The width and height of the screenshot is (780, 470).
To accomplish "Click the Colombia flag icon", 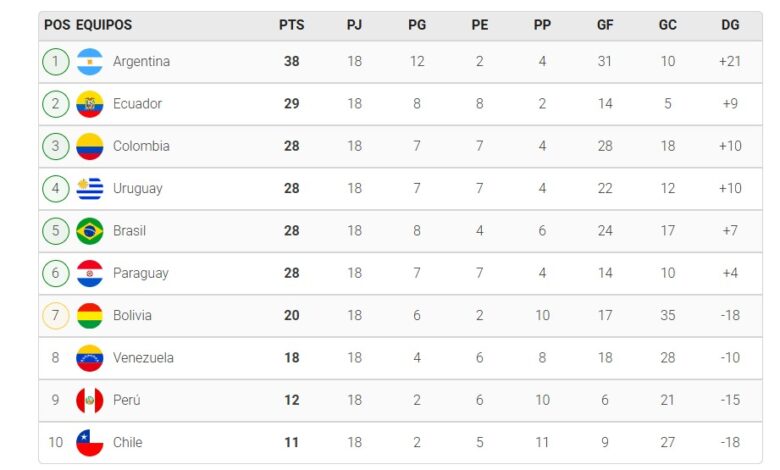I will pos(90,146).
